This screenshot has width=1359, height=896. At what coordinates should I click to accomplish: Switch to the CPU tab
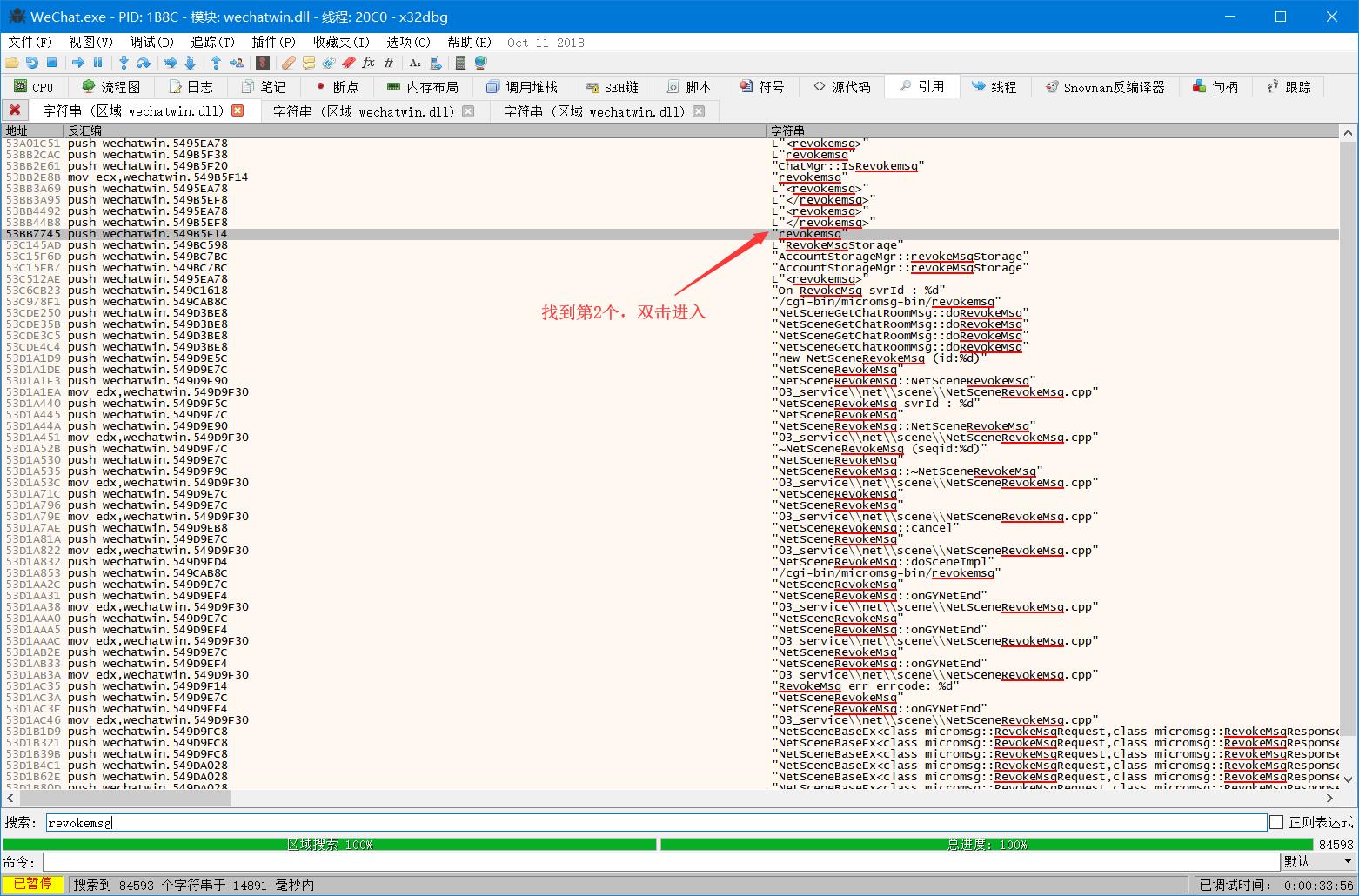click(x=34, y=87)
